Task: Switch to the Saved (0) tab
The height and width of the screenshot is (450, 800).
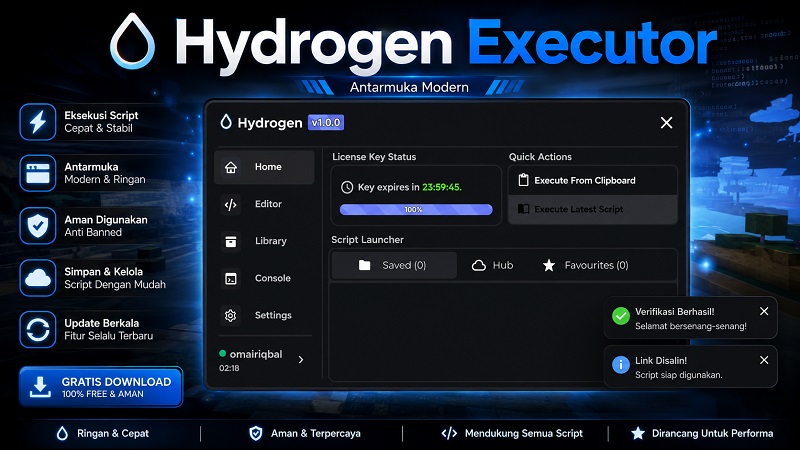Action: 394,265
